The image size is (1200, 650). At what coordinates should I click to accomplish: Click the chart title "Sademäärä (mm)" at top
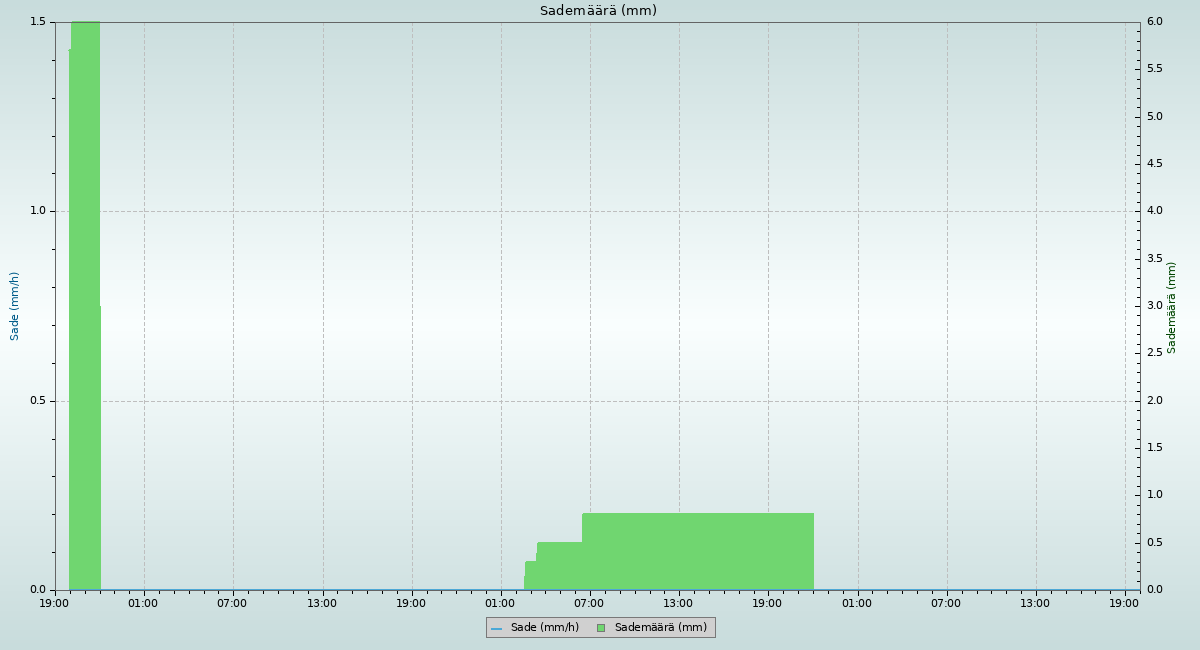click(x=598, y=11)
